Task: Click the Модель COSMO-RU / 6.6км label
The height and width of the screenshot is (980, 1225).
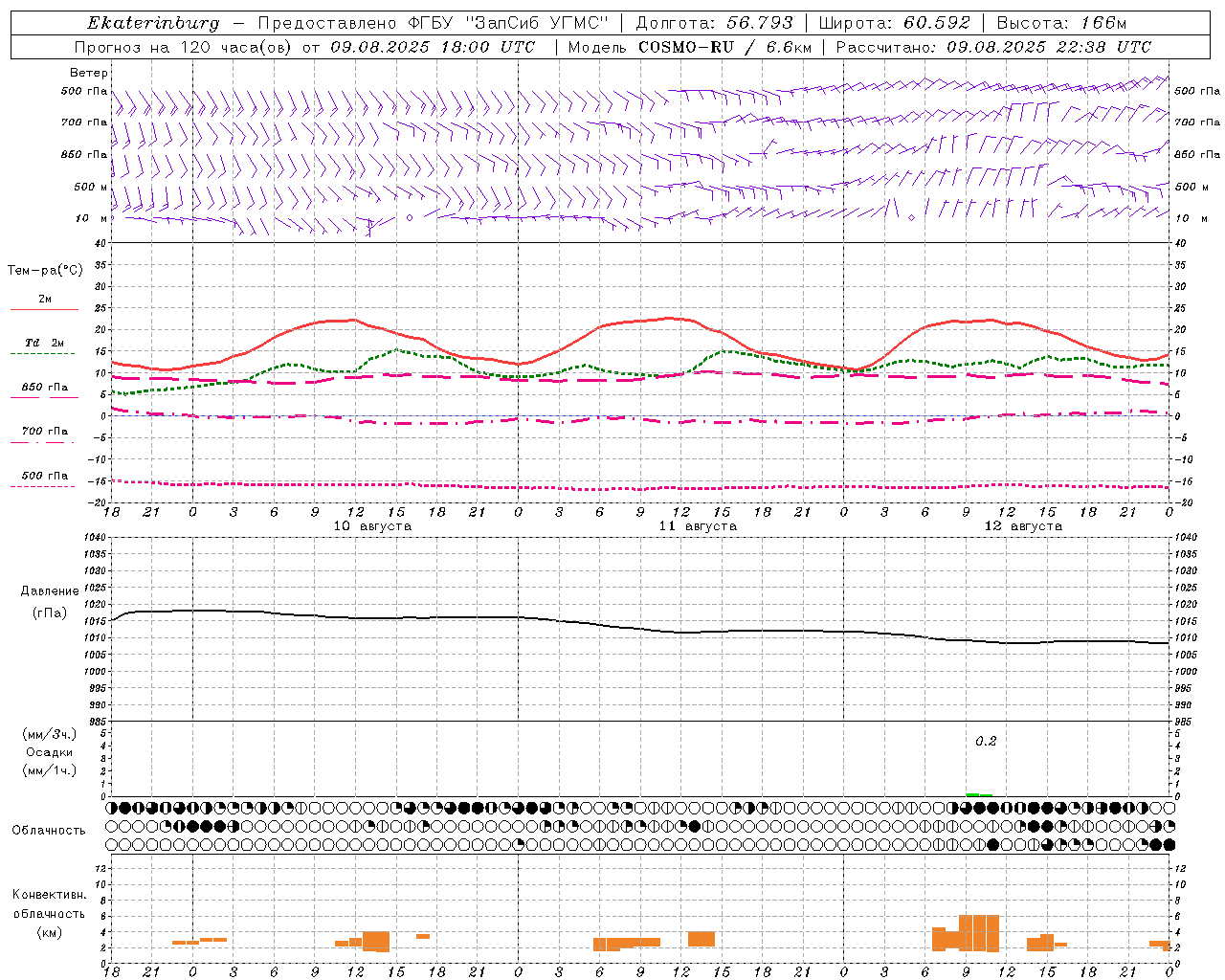Action: [690, 47]
